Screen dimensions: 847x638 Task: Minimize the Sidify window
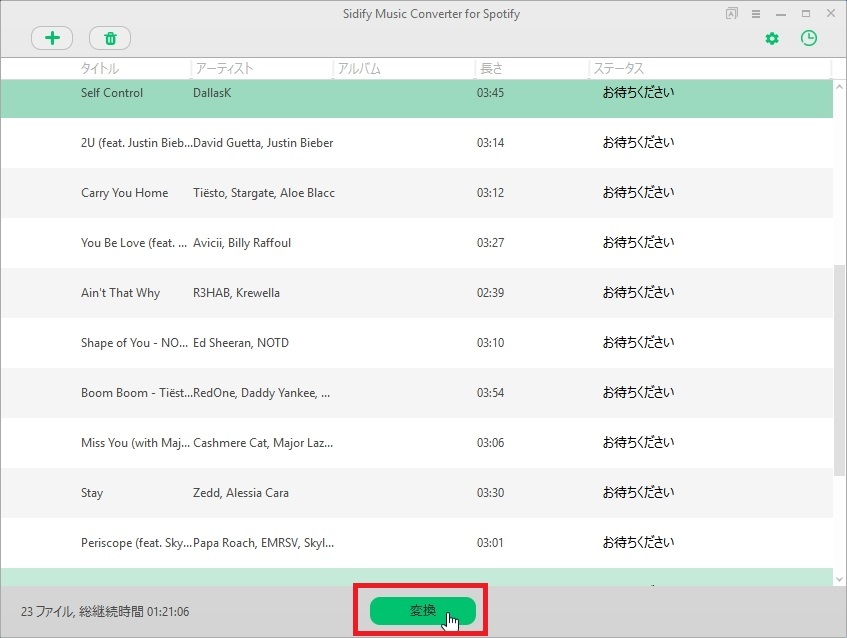[781, 14]
